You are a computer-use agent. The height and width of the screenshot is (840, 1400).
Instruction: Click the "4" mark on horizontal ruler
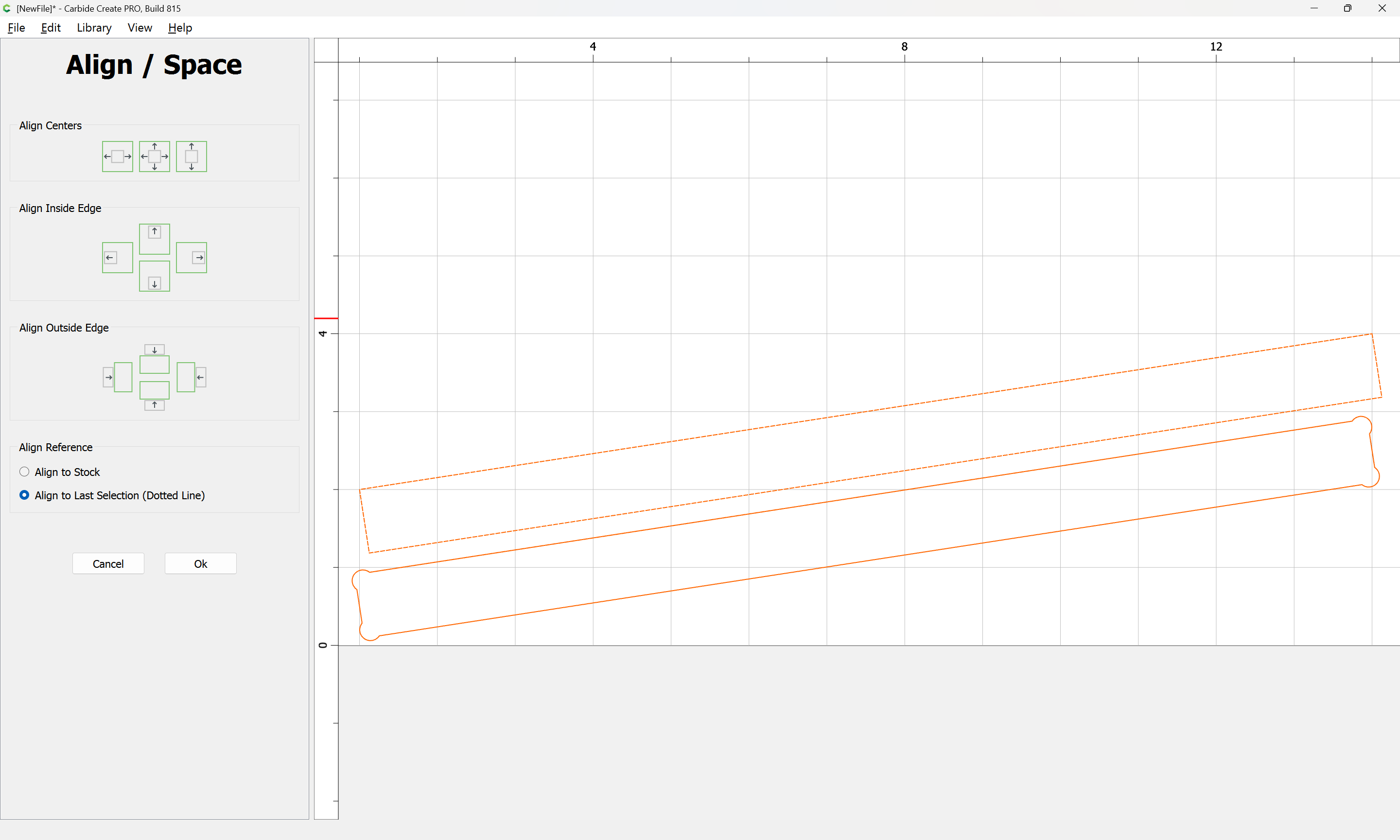[593, 46]
